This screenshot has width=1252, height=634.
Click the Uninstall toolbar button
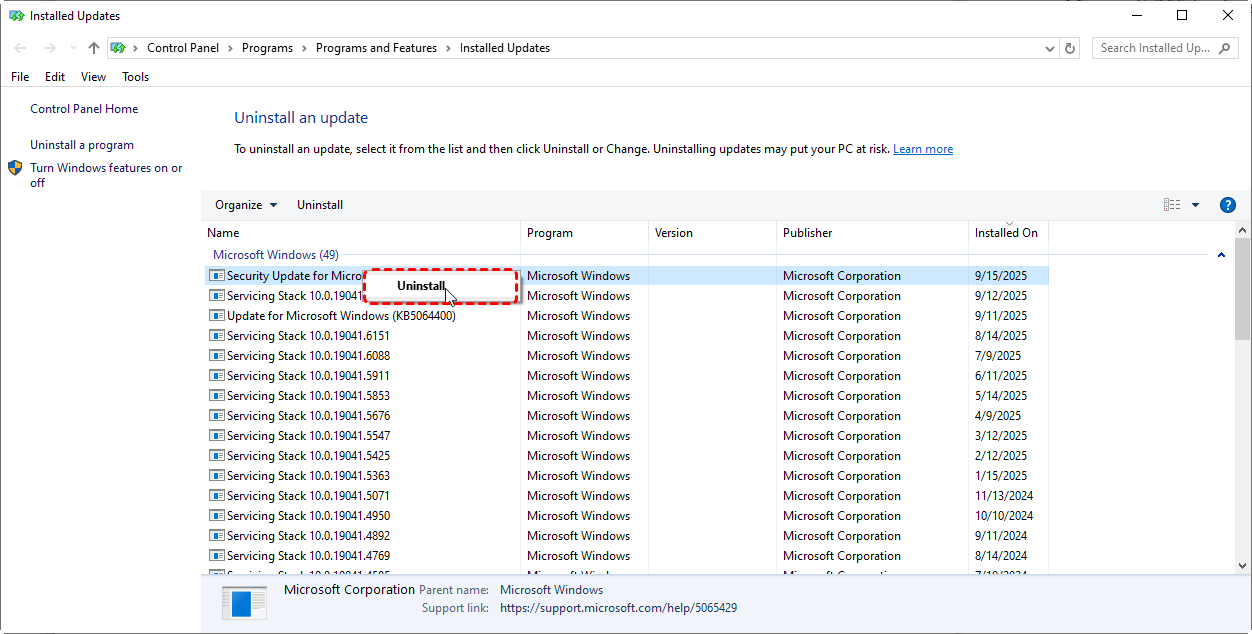click(320, 205)
